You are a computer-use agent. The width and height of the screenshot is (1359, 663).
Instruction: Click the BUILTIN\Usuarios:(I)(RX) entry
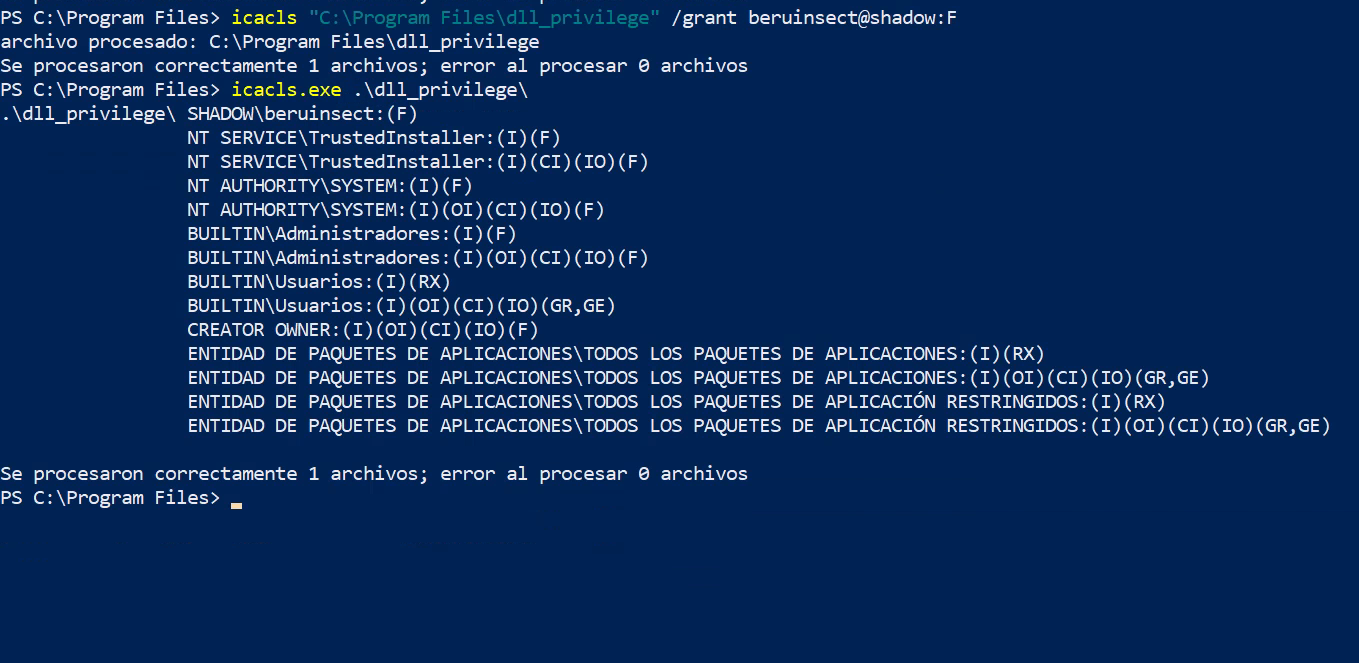pyautogui.click(x=318, y=282)
